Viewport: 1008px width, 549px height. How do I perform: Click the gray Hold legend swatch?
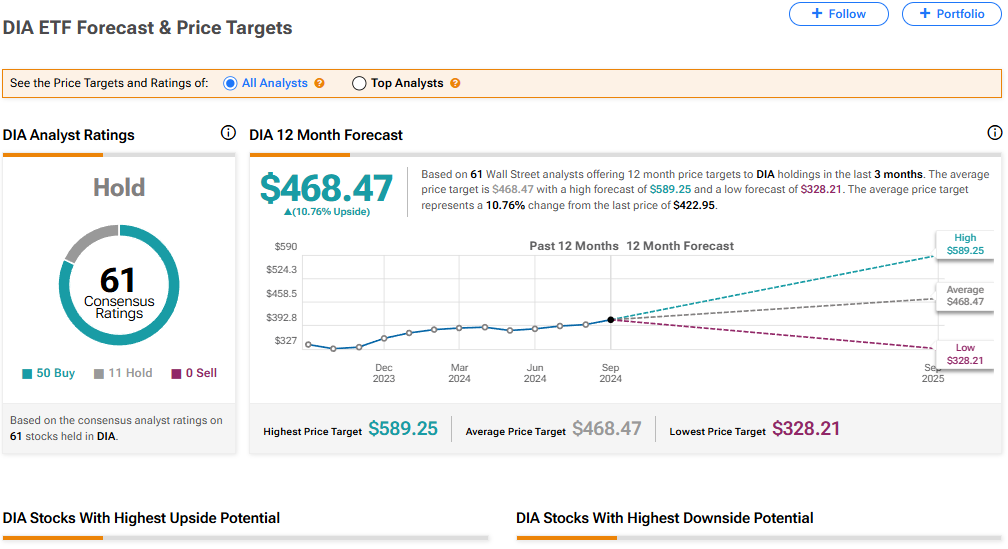[x=98, y=374]
